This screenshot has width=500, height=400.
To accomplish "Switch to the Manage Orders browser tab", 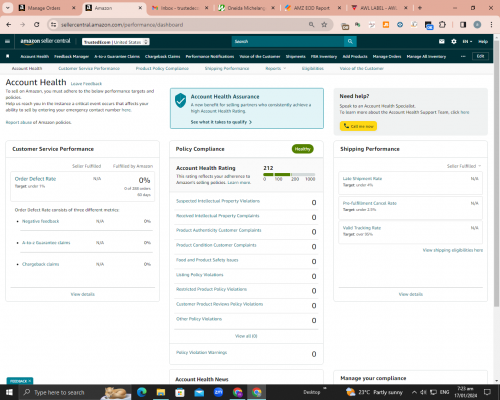I will point(48,8).
